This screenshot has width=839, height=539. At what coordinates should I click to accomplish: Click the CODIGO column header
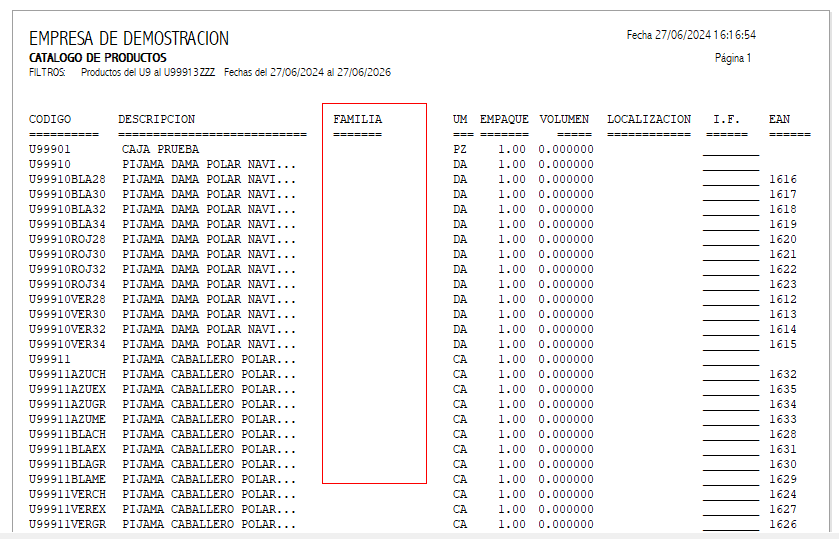click(x=50, y=119)
